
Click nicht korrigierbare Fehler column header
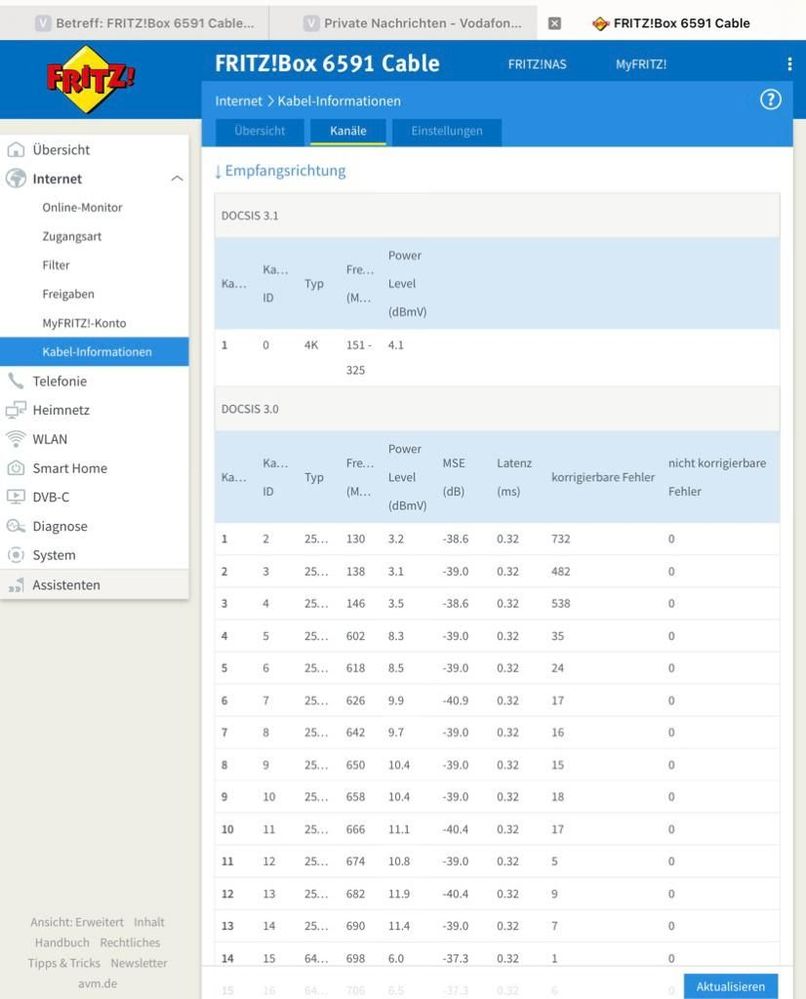(x=717, y=477)
